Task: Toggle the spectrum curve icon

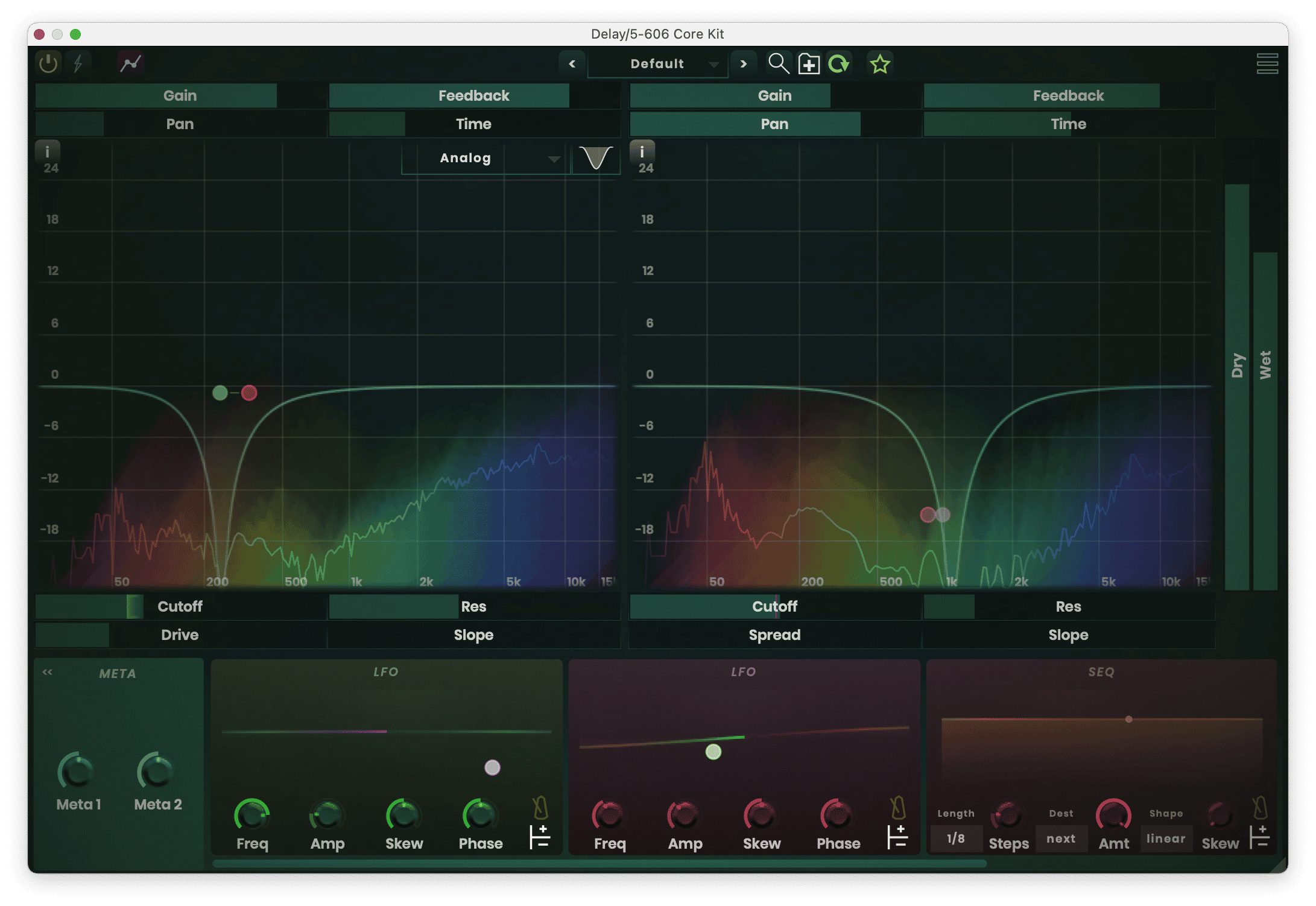Action: point(130,63)
